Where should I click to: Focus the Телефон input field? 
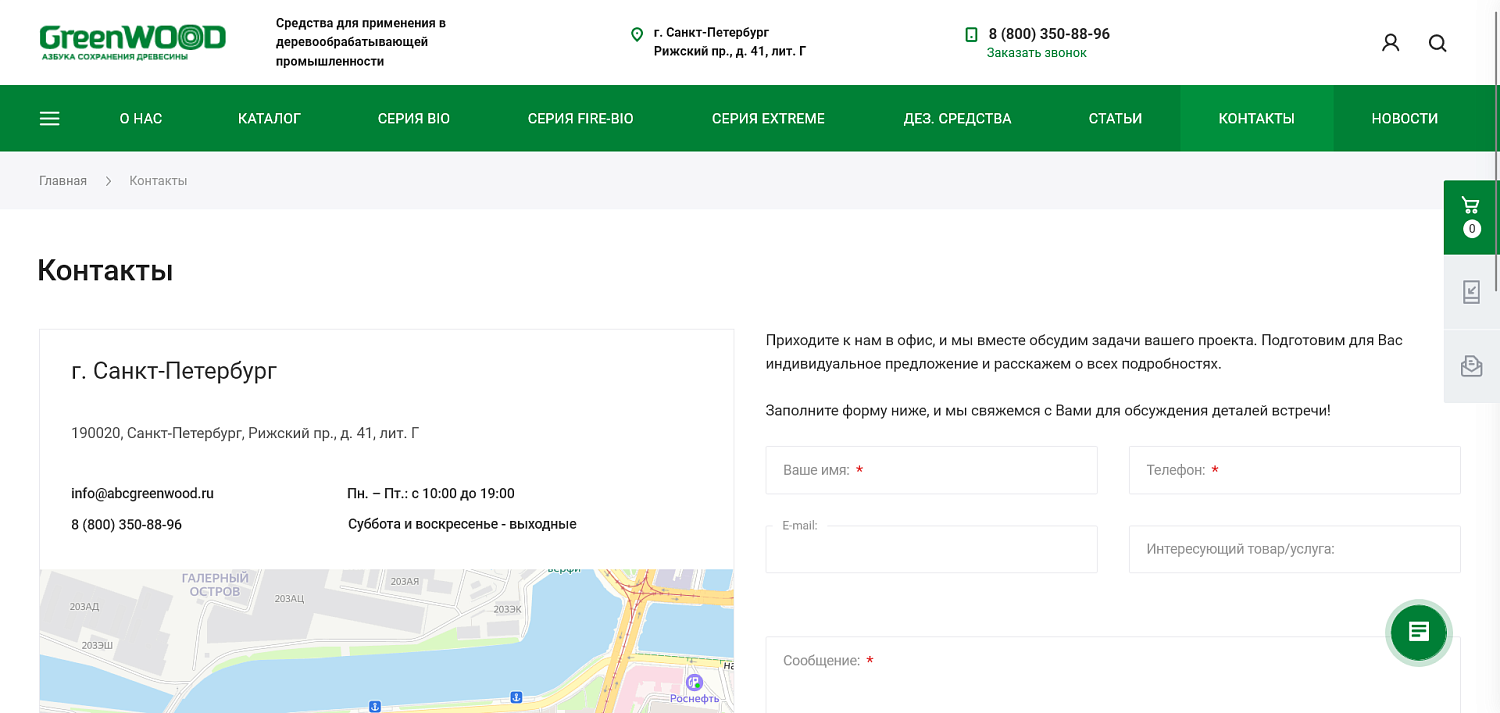[x=1294, y=470]
